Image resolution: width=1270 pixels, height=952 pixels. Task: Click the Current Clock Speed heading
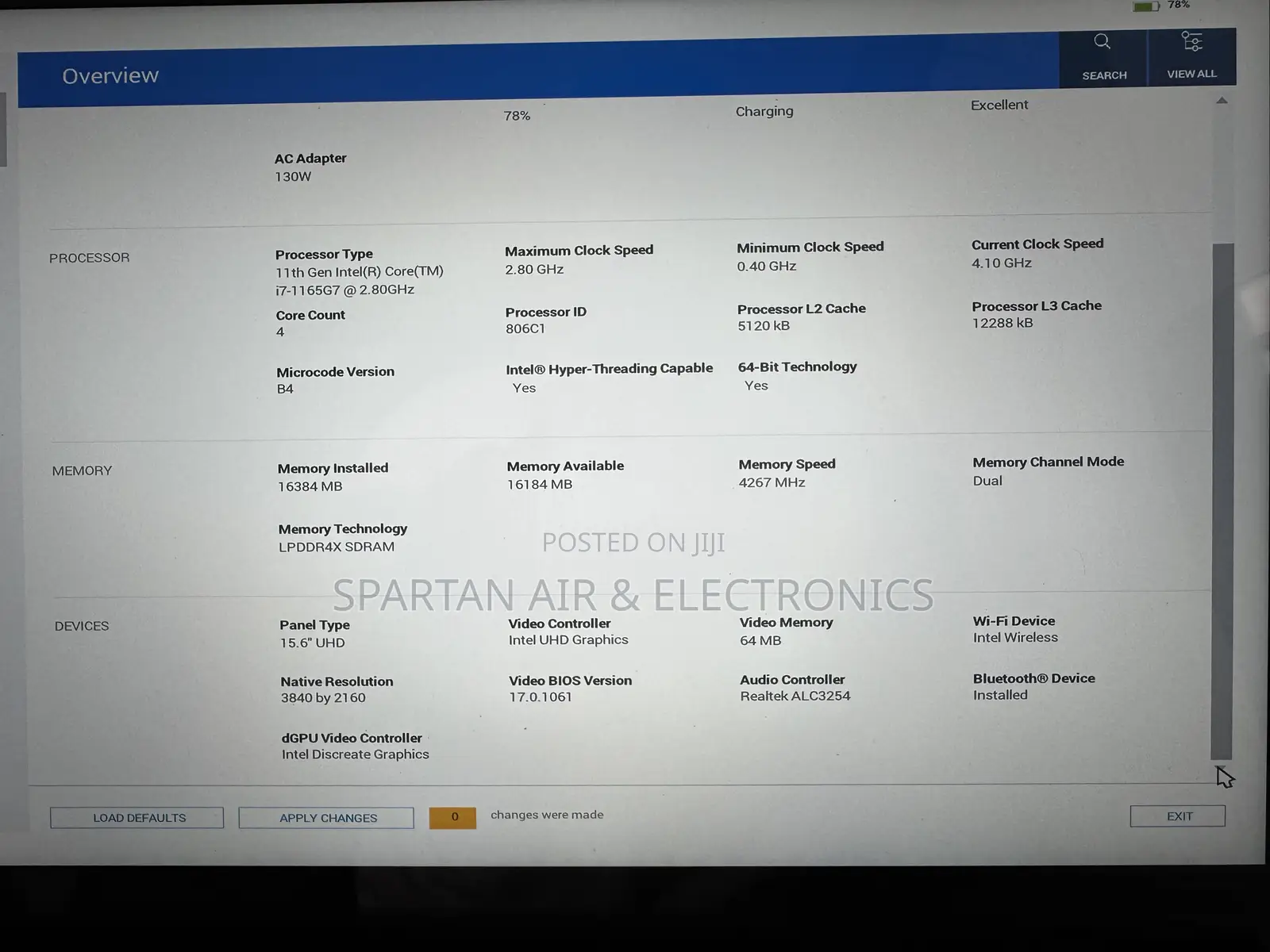pos(1037,244)
